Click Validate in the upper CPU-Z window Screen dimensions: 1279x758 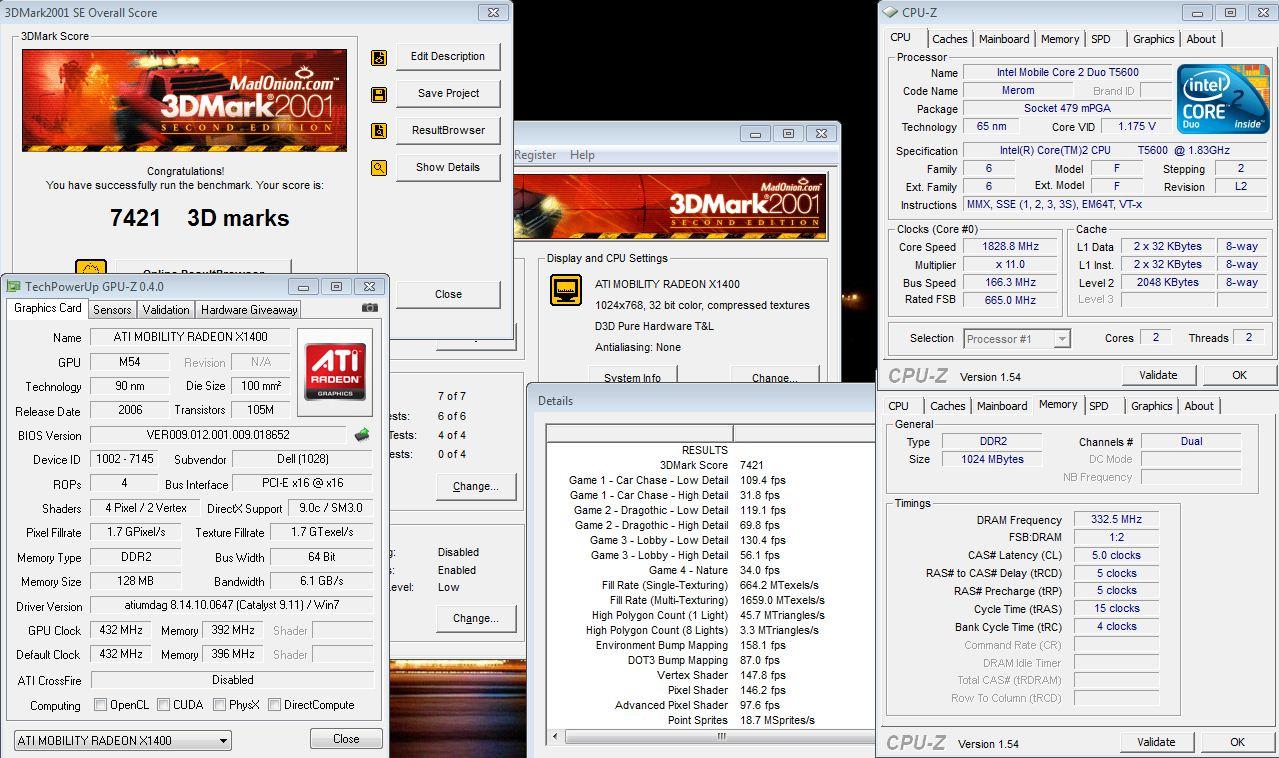coord(1158,375)
